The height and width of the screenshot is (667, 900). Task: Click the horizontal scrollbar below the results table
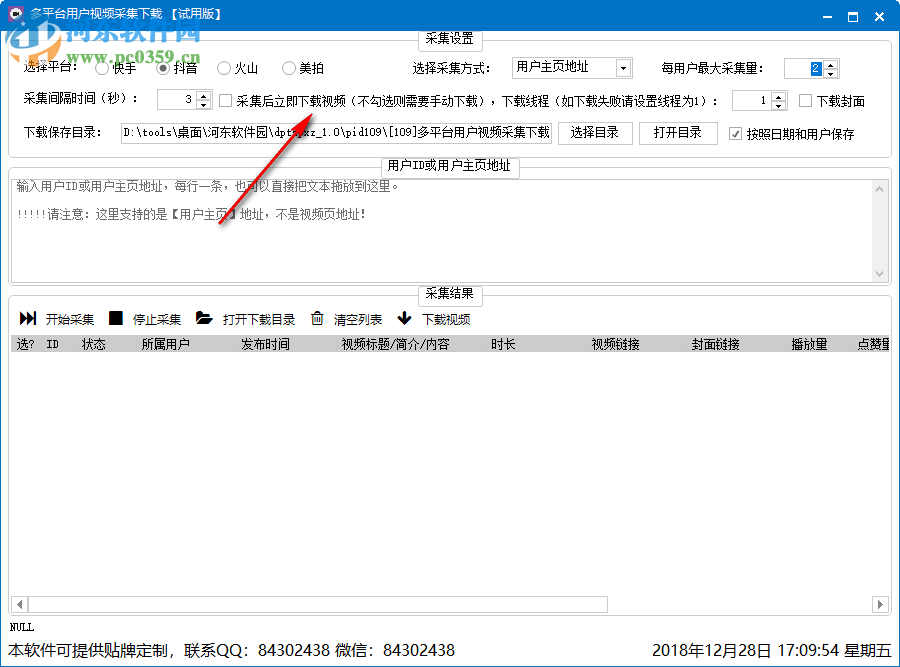tap(300, 604)
